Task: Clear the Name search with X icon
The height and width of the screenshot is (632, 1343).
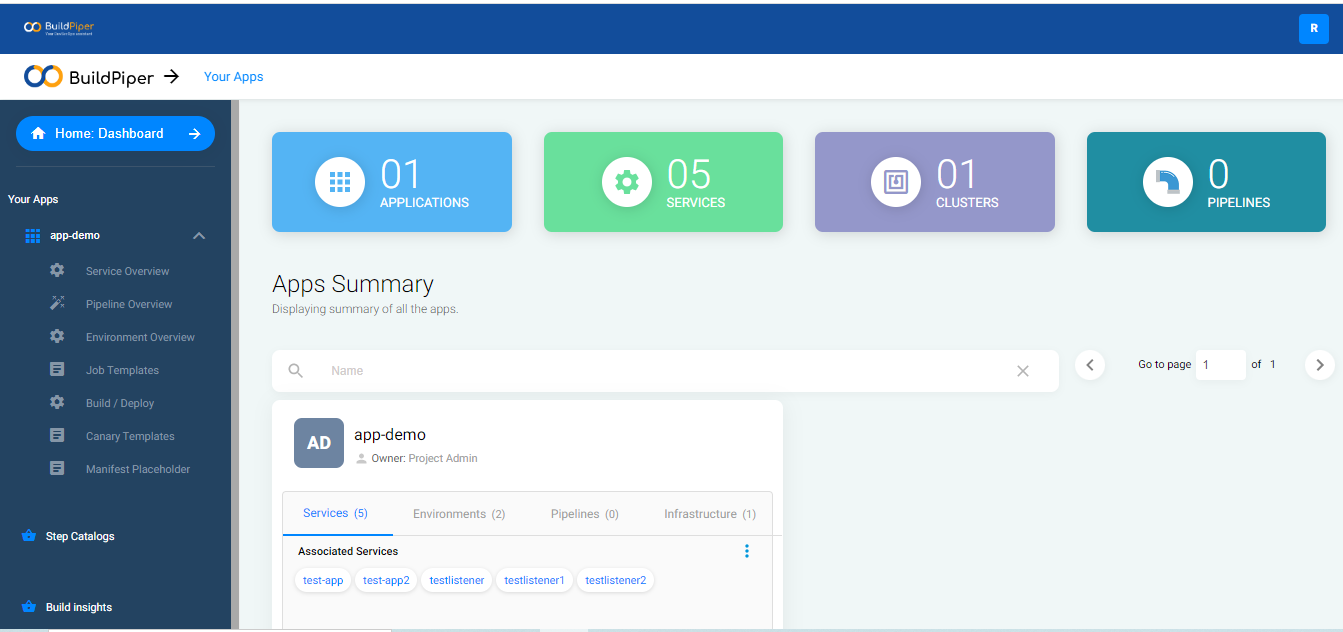Action: coord(1023,371)
